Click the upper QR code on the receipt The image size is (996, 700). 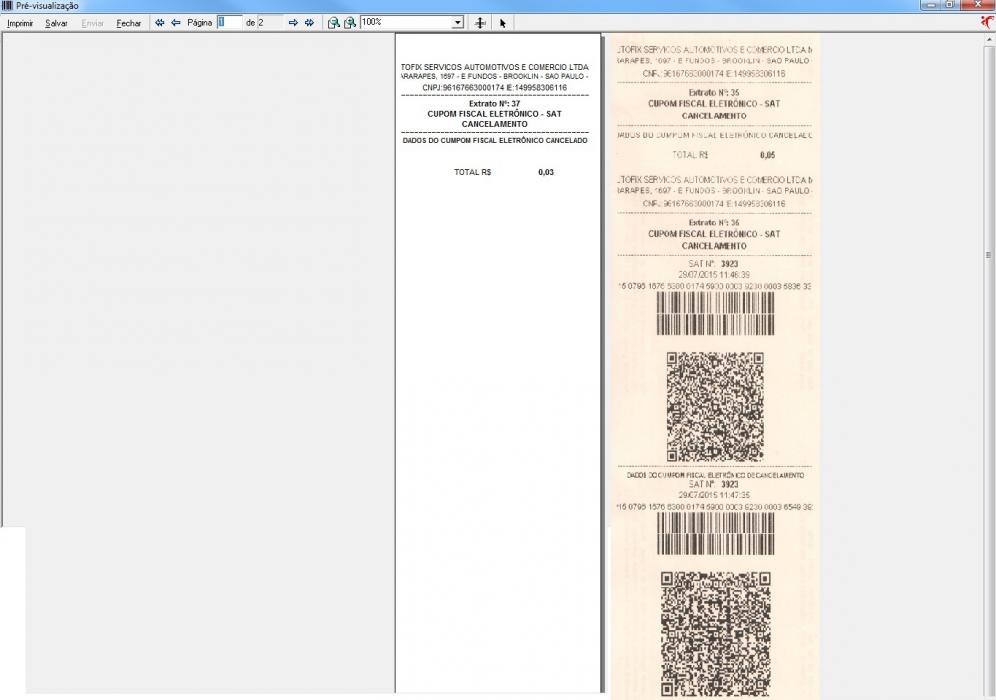pyautogui.click(x=715, y=407)
